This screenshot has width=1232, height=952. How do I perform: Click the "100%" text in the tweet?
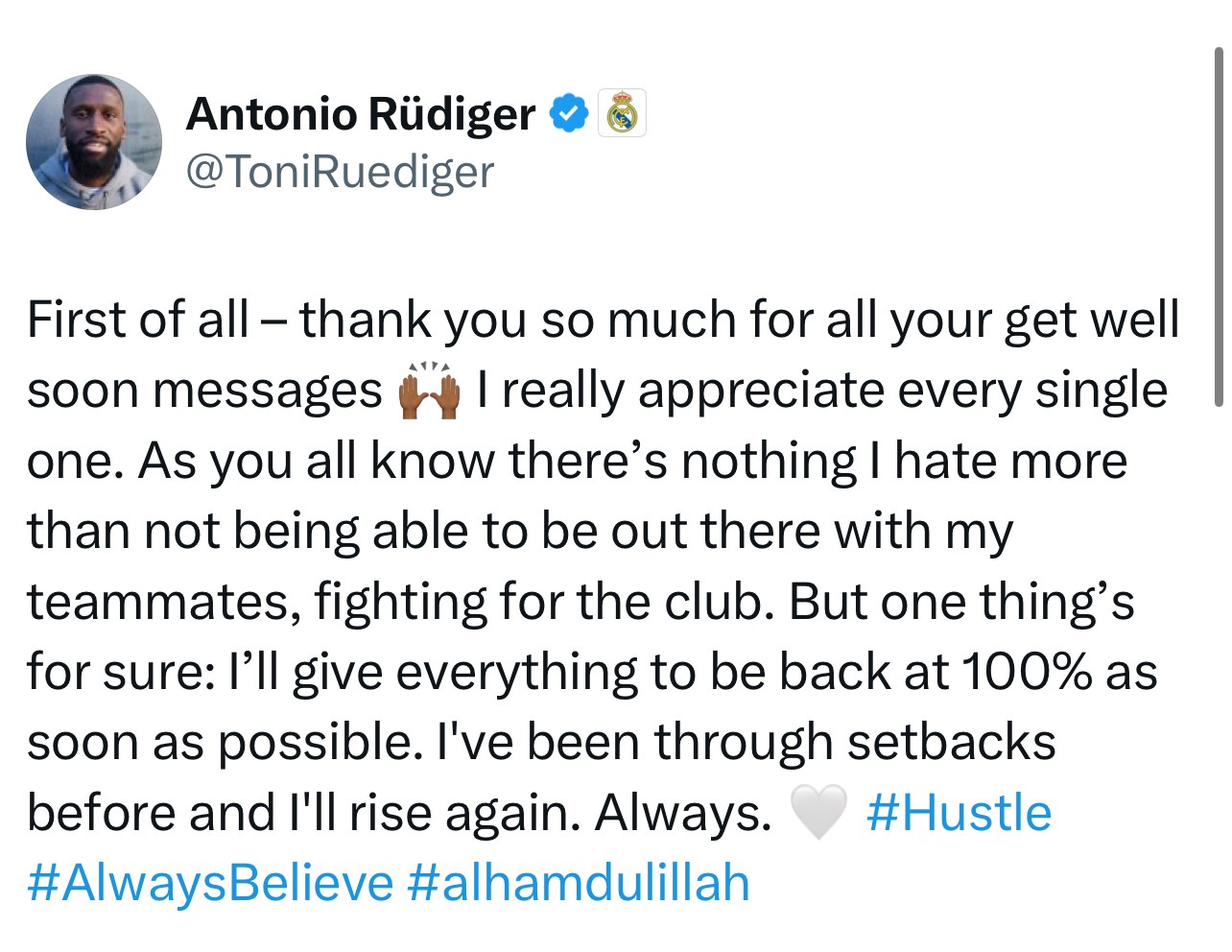point(1027,672)
